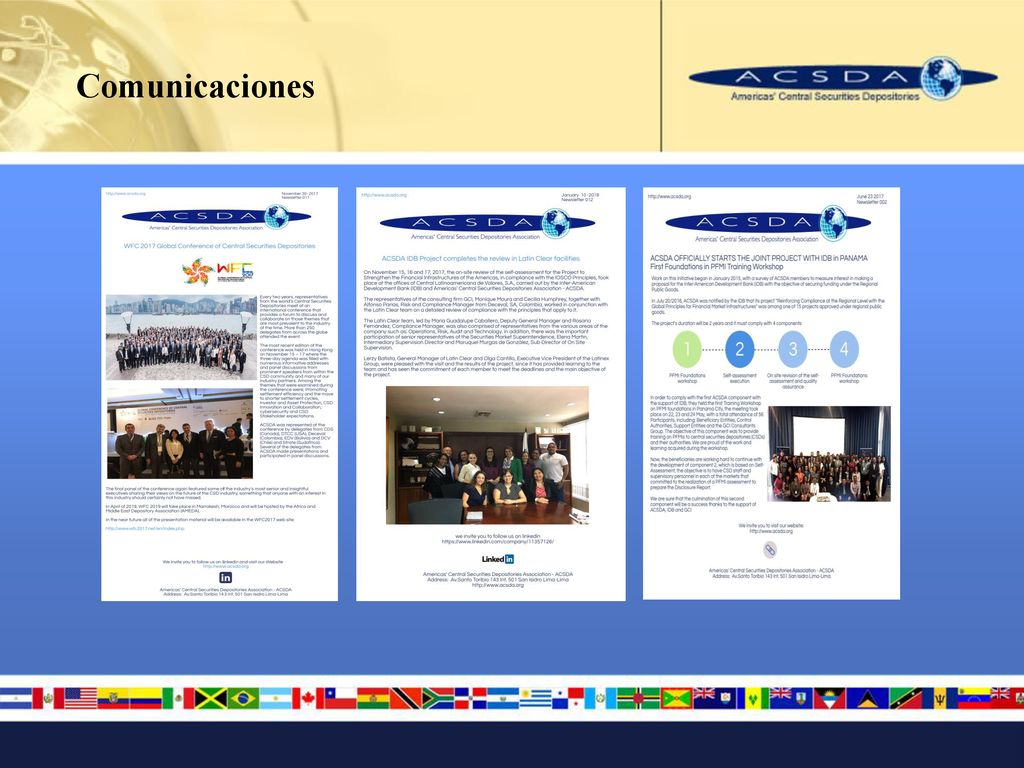
Task: Select the dark blue step 2 circle
Action: 739,349
